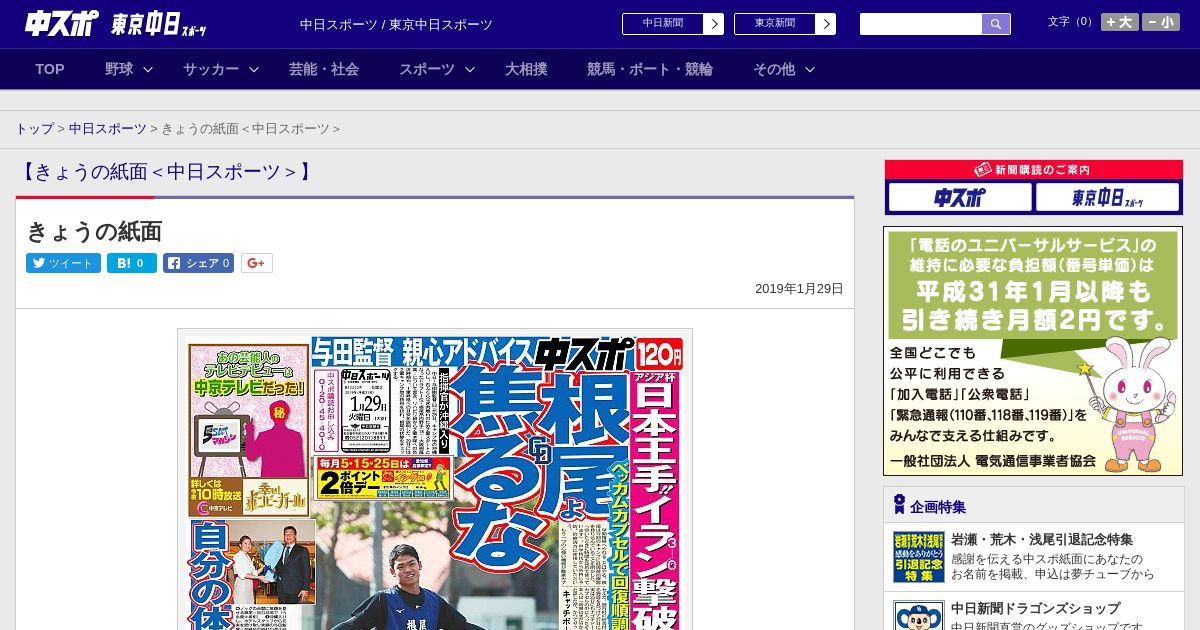
Task: Select the 2019年1月29日 date text
Action: click(x=799, y=289)
